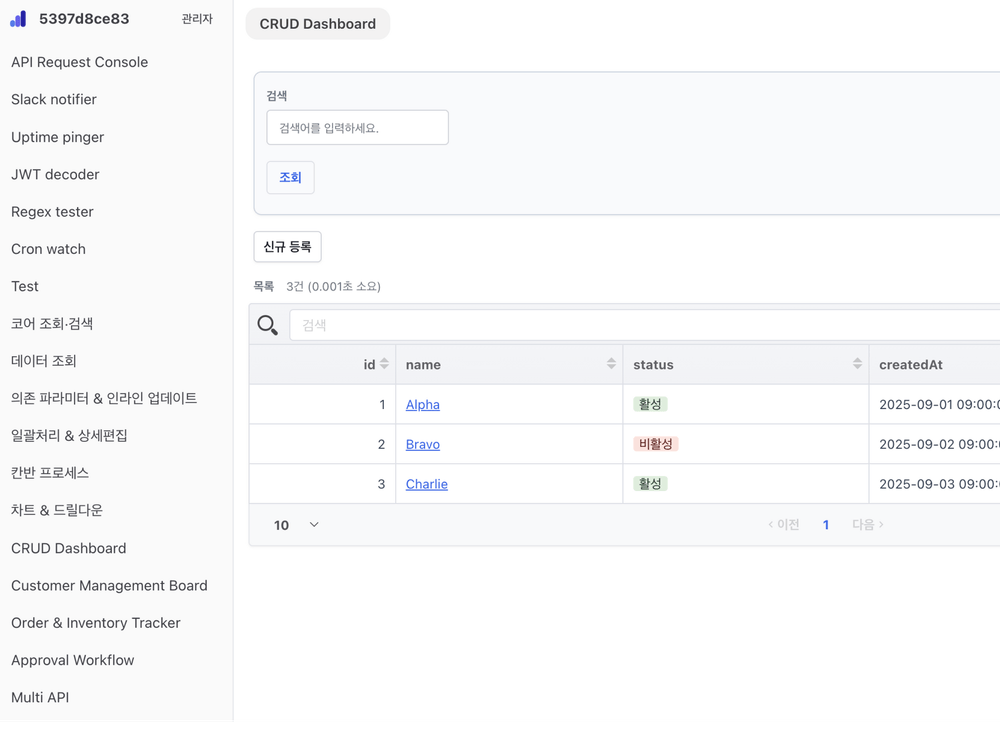Click the 다음 next page button
Viewport: 1000px width, 750px height.
867,525
